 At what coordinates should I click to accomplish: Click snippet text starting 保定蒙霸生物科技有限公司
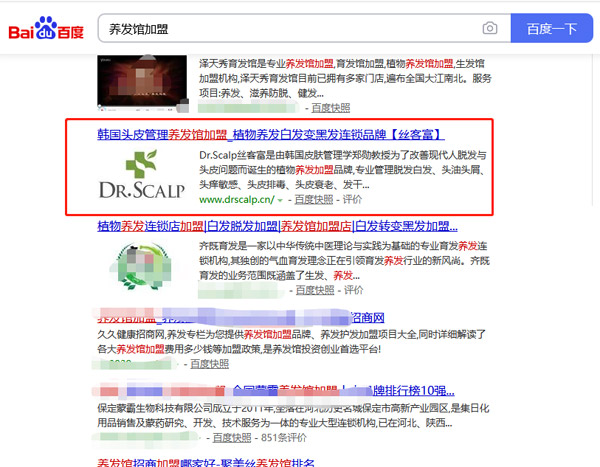293,415
